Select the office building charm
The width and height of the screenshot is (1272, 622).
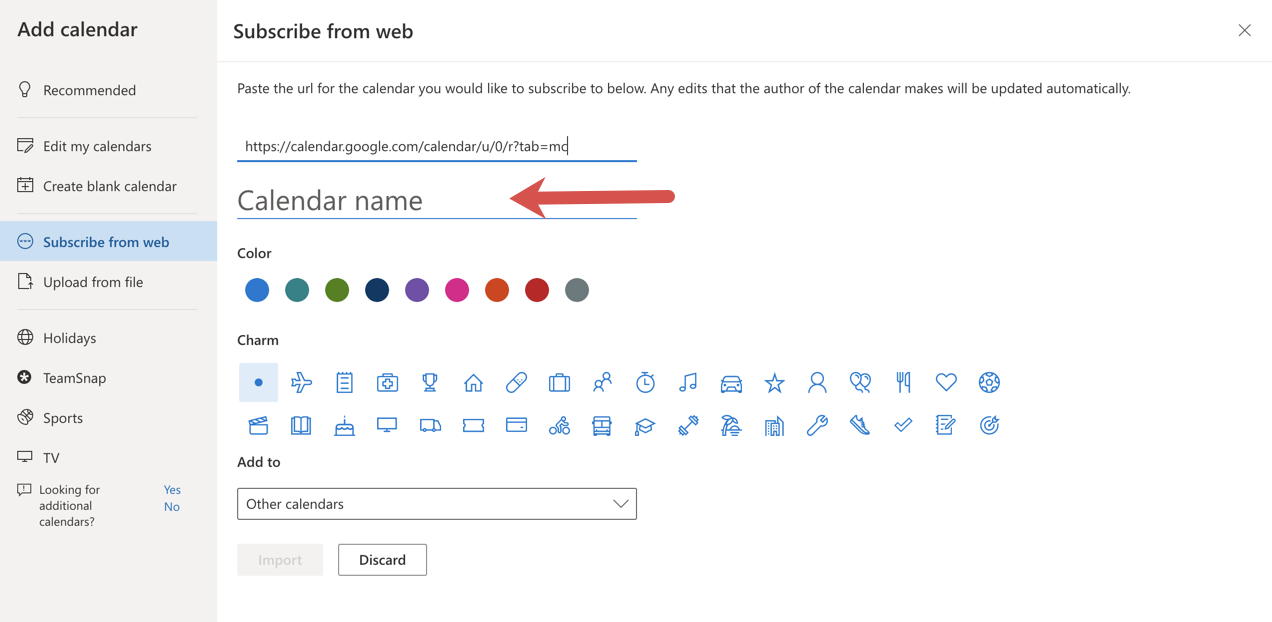coord(774,425)
